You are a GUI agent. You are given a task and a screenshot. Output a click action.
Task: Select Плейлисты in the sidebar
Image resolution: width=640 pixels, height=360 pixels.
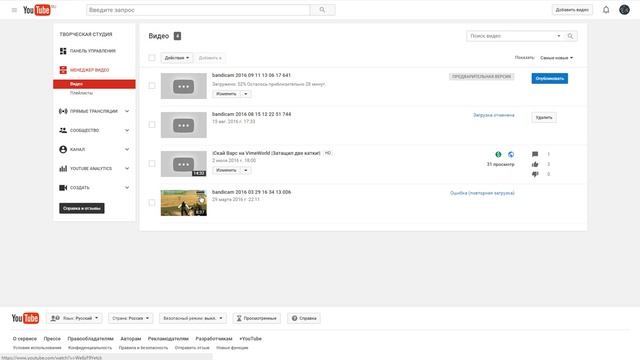[x=81, y=93]
